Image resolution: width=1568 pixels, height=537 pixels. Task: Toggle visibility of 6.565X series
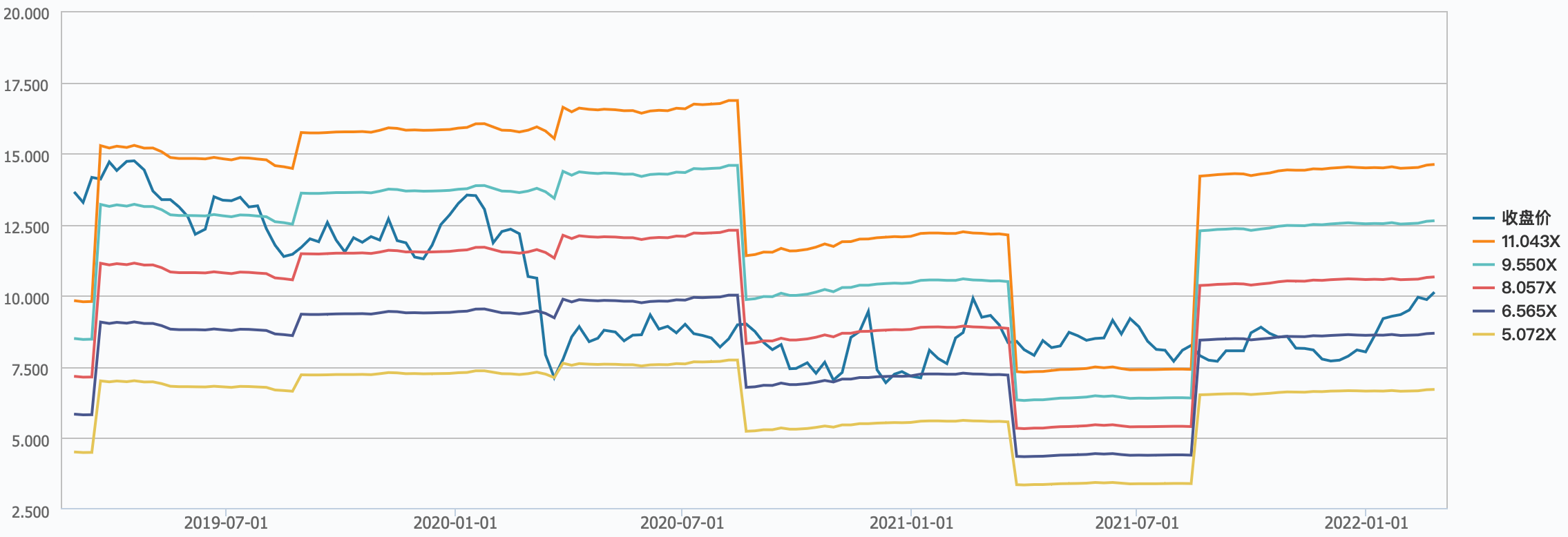point(1529,311)
